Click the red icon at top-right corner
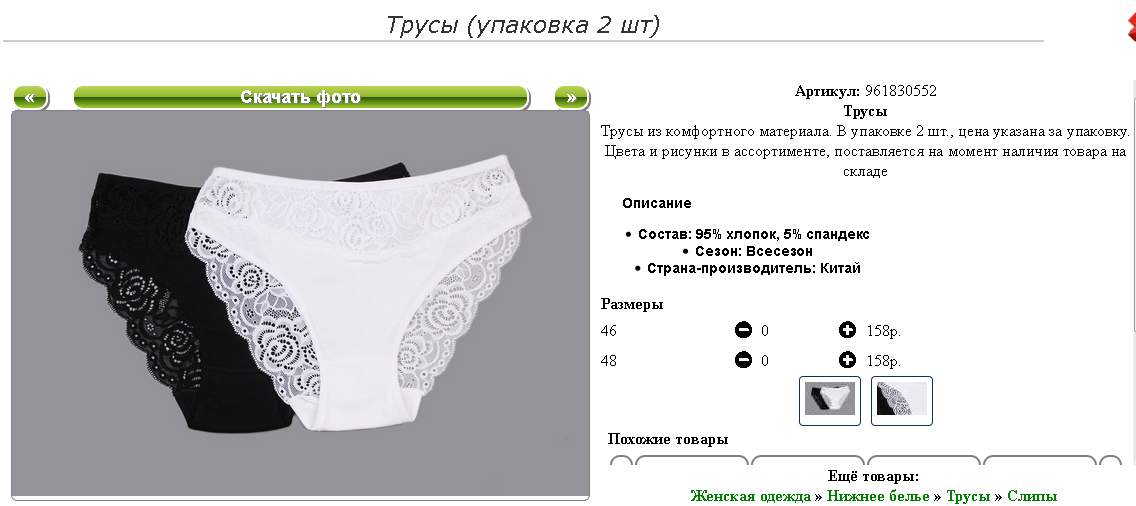 pos(1131,26)
